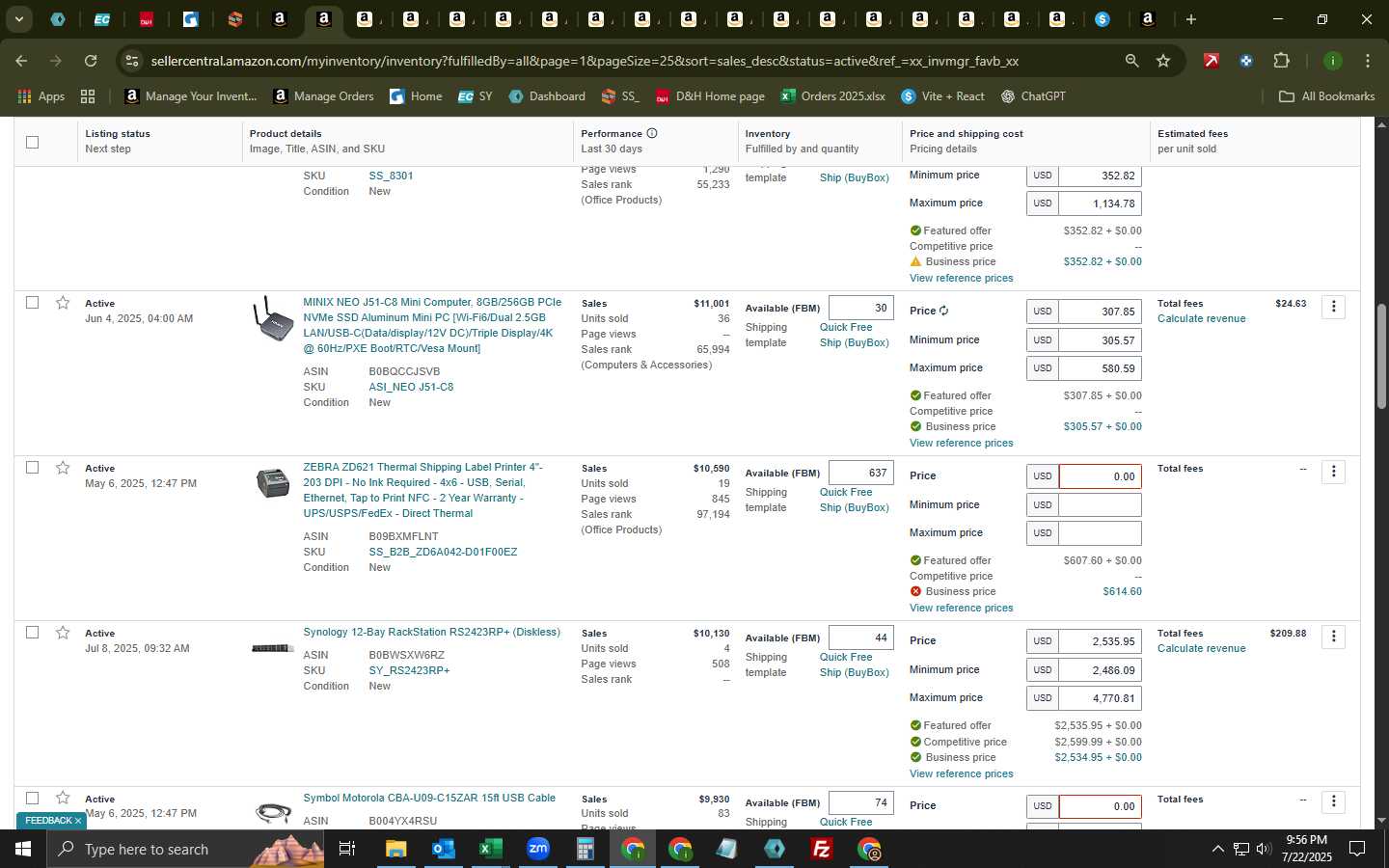Viewport: 1389px width, 868px height.
Task: Open D&H Home page bookmark
Action: [x=710, y=96]
